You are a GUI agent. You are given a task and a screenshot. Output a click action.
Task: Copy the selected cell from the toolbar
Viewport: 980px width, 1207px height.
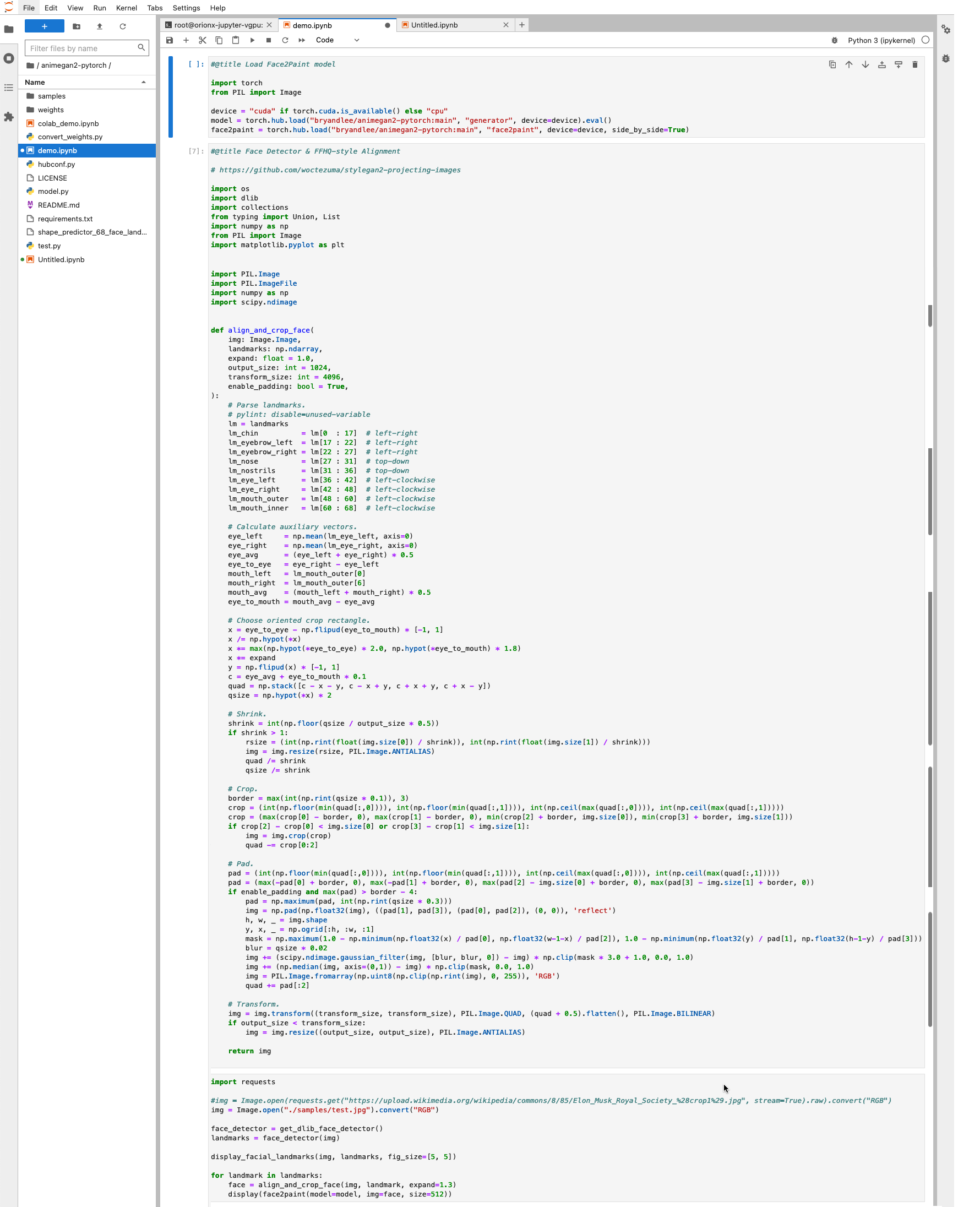click(x=219, y=40)
